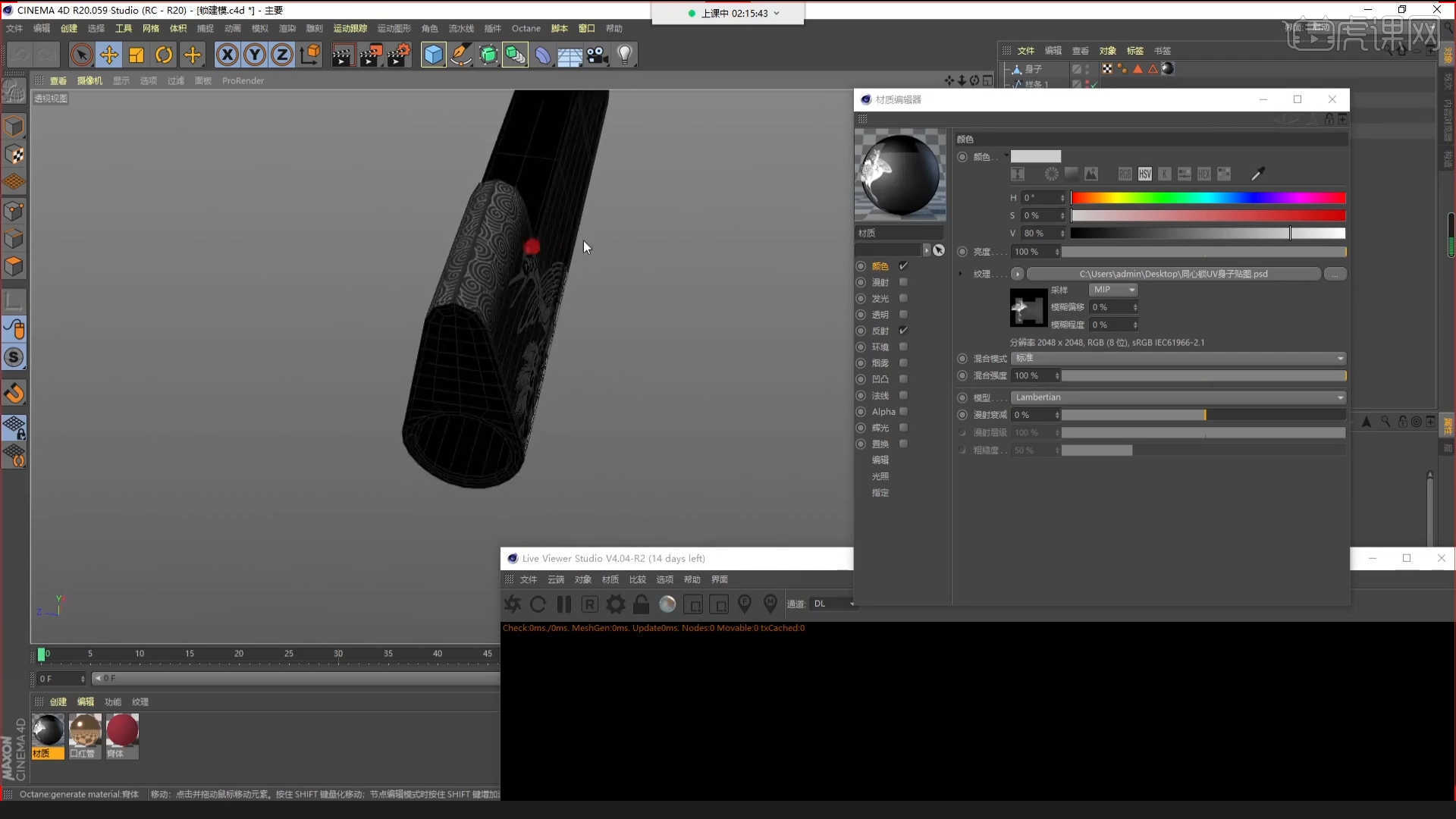The image size is (1456, 819).
Task: Disable the 反射 channel checkbox
Action: click(x=903, y=331)
